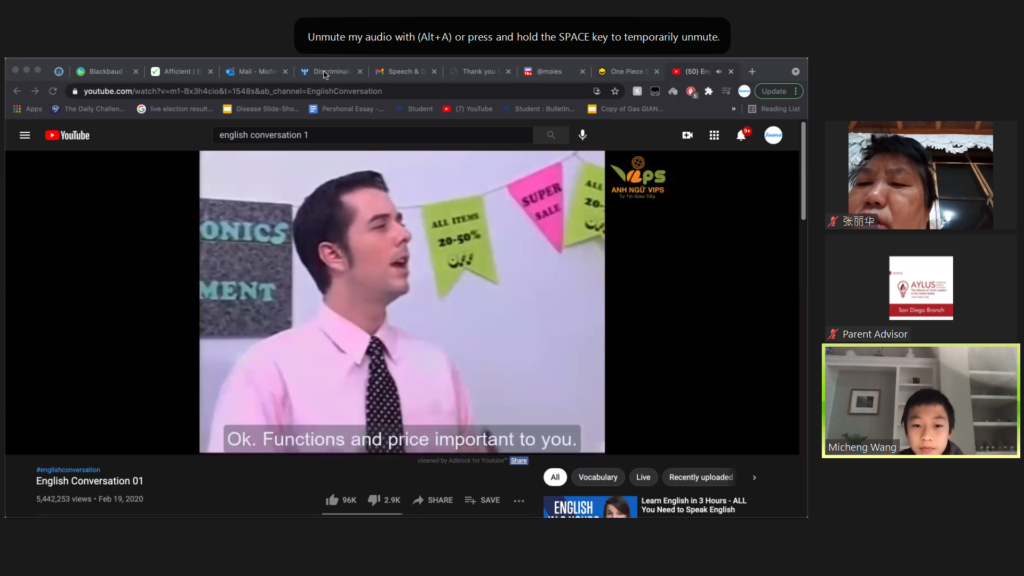Viewport: 1024px width, 576px height.
Task: Start voice search with the microphone icon
Action: (583, 135)
